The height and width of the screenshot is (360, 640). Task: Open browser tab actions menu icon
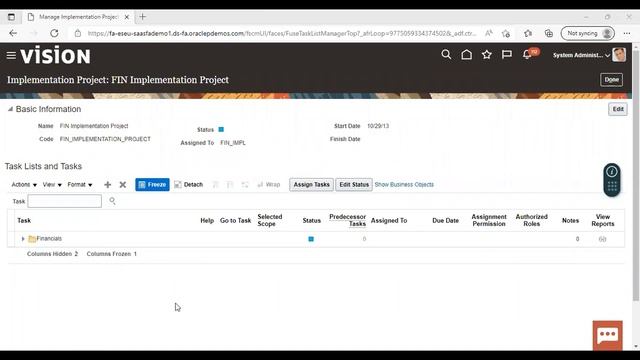point(11,17)
